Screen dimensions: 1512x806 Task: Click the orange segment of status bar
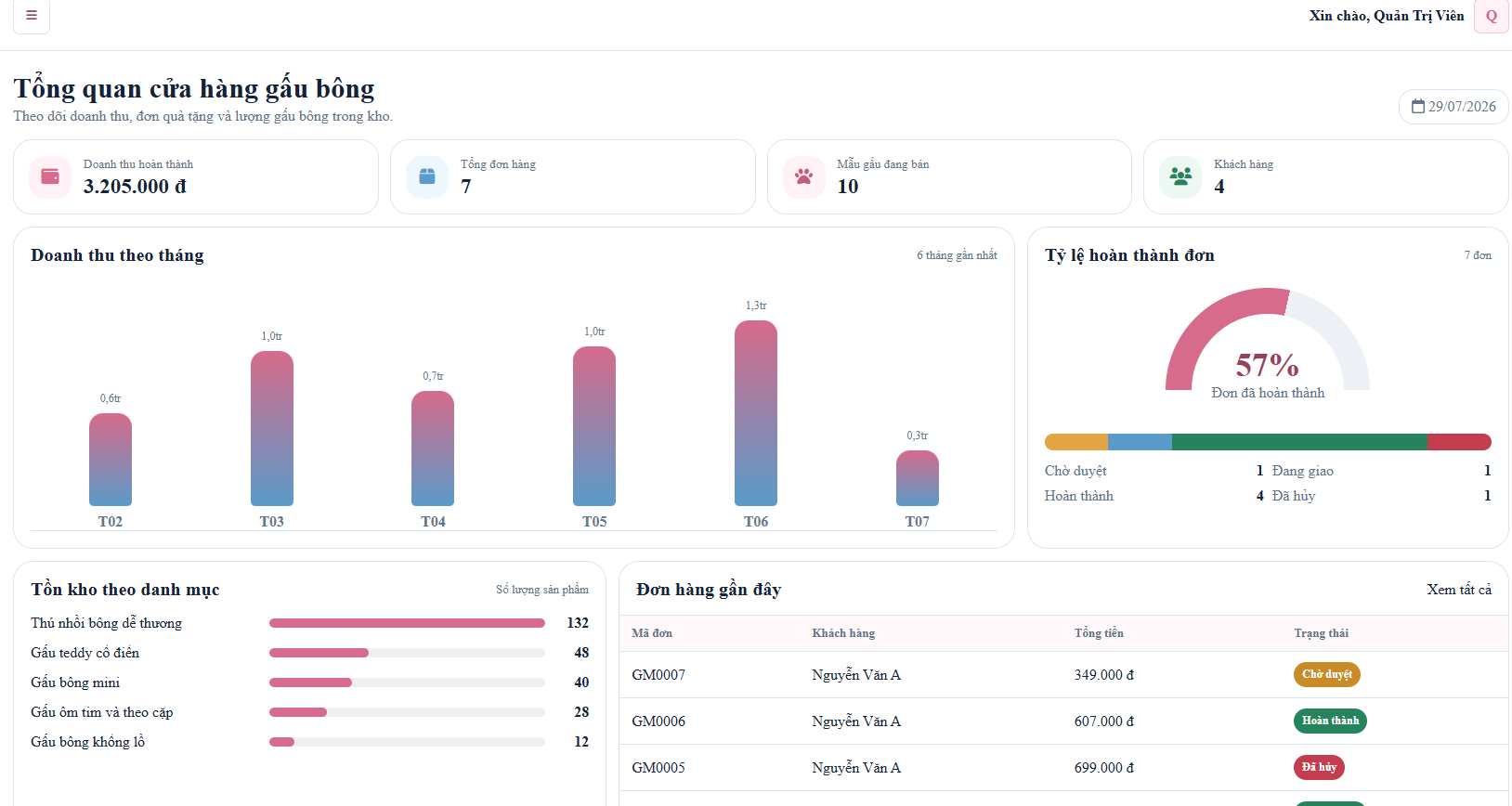point(1076,442)
